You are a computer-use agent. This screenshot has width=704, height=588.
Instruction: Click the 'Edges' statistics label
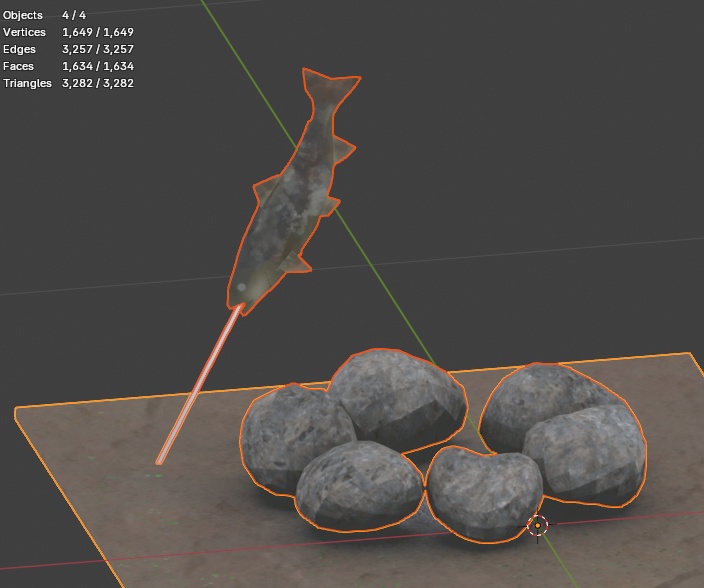[19, 49]
